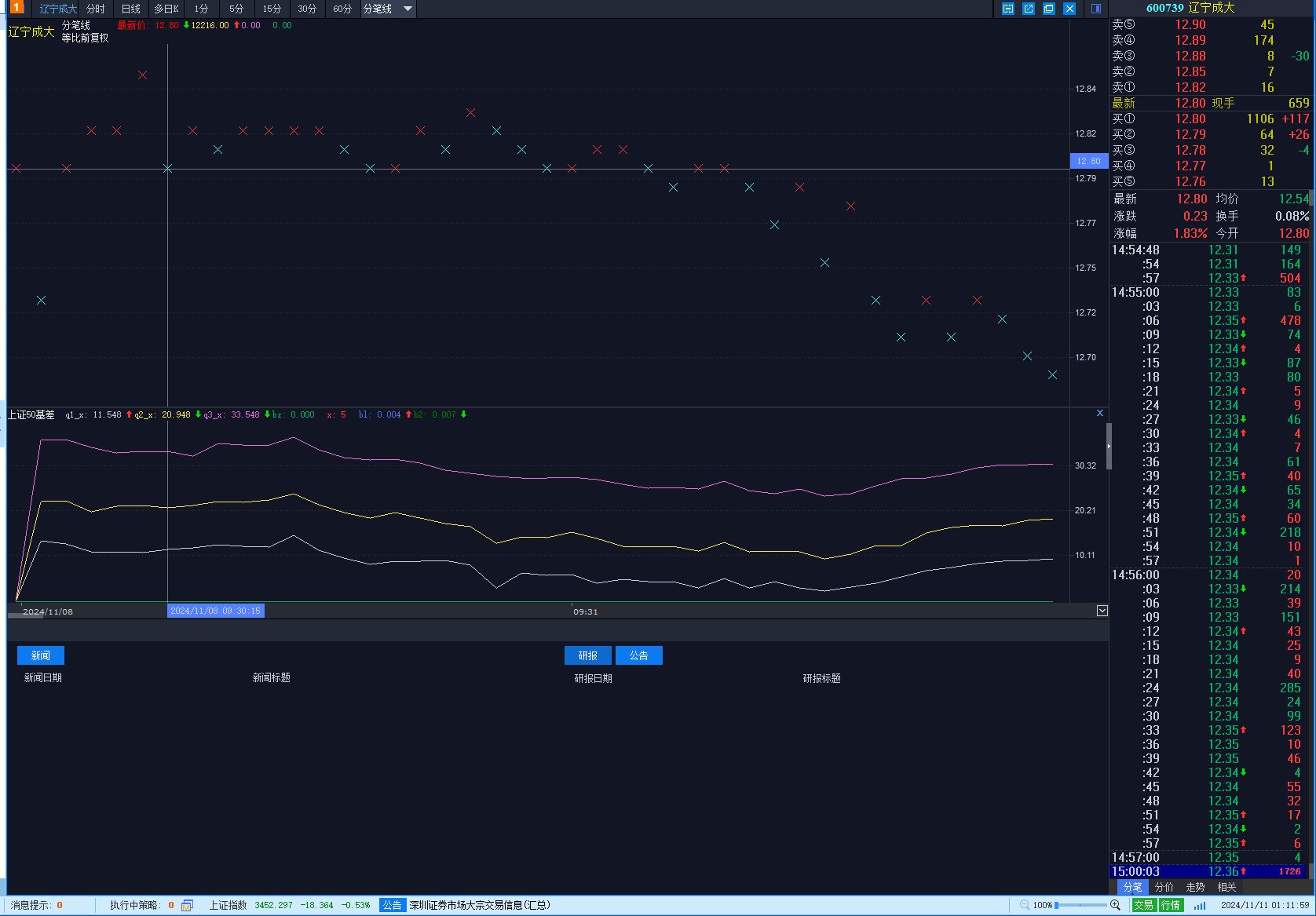The image size is (1316, 916).
Task: Expand the 分笔线 period dropdown arrow
Action: (x=408, y=9)
